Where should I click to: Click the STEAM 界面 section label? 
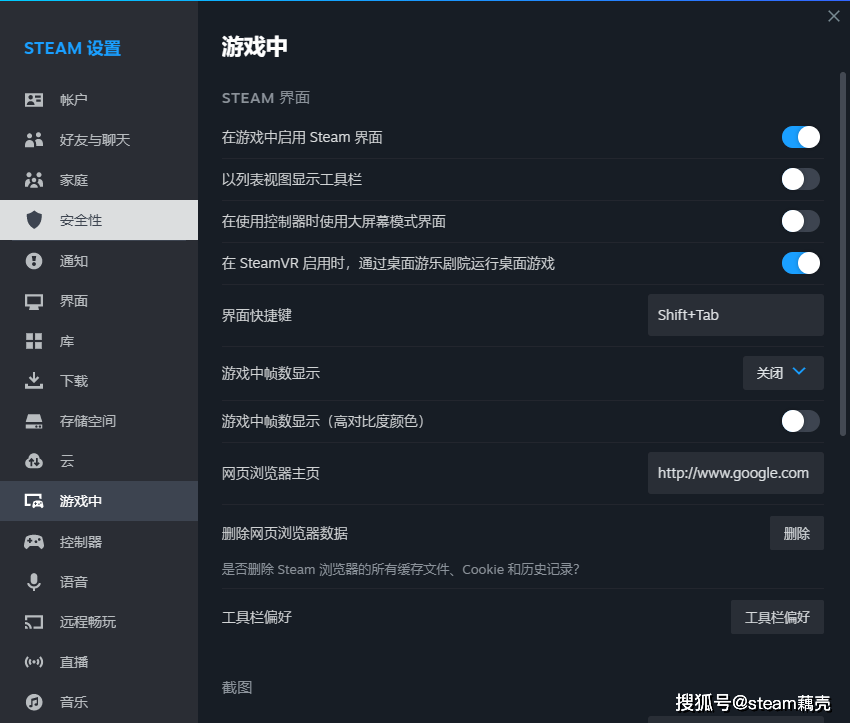point(266,98)
